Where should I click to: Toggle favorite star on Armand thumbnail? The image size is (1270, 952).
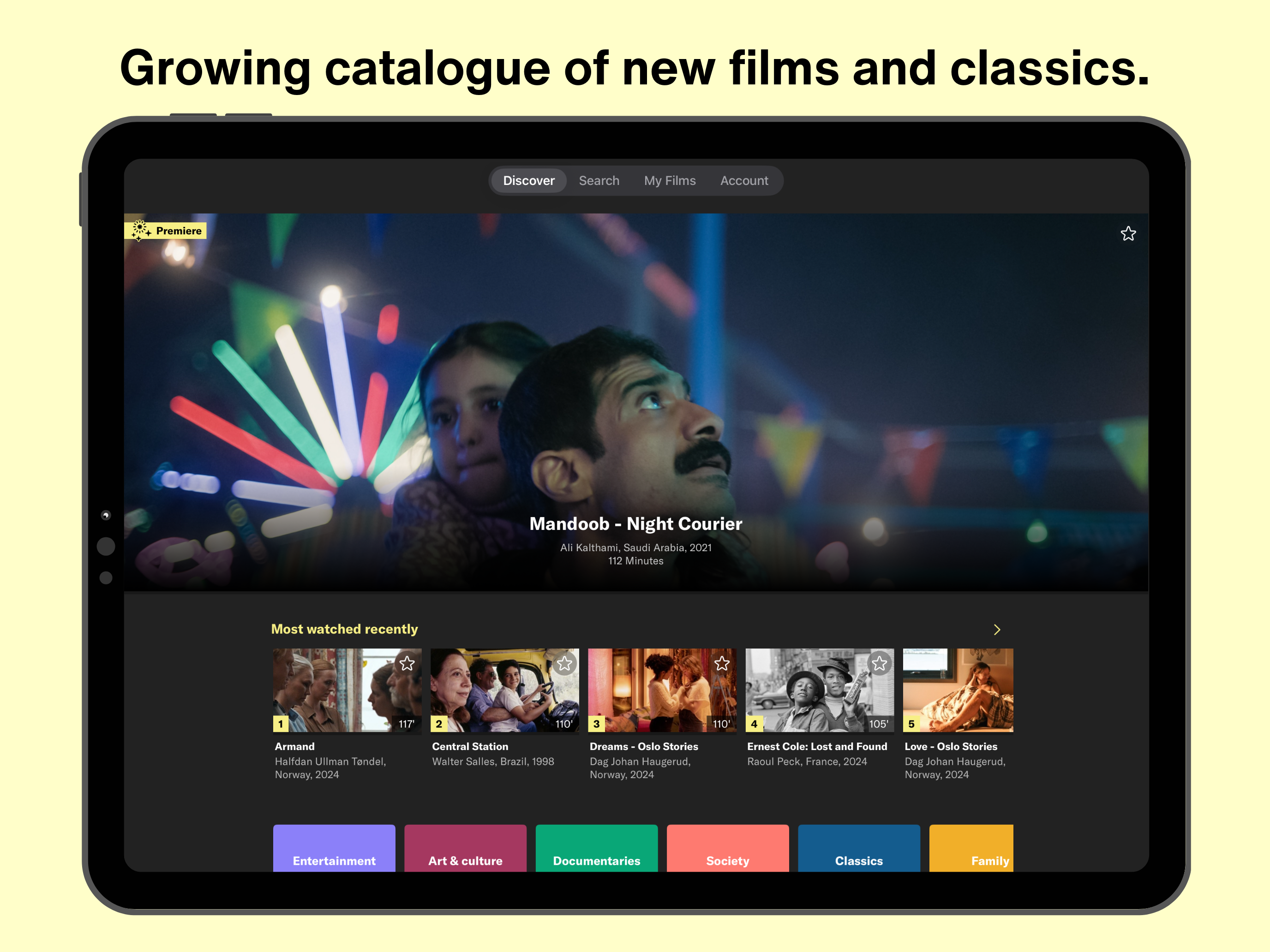(407, 663)
